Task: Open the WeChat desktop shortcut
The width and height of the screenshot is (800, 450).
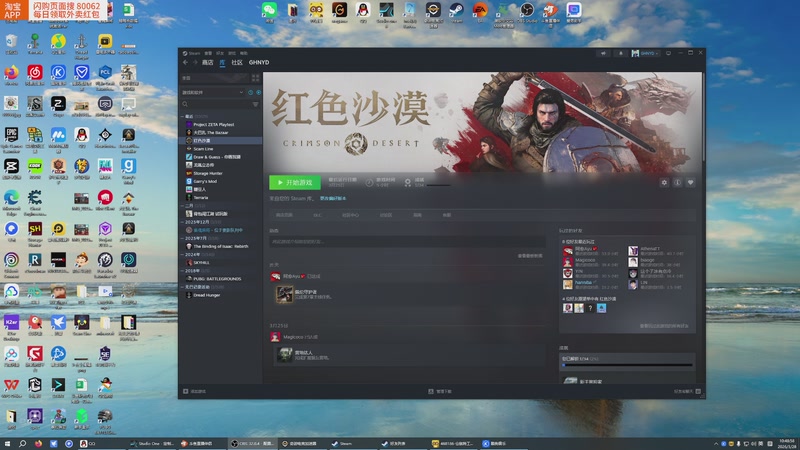Action: point(269,12)
